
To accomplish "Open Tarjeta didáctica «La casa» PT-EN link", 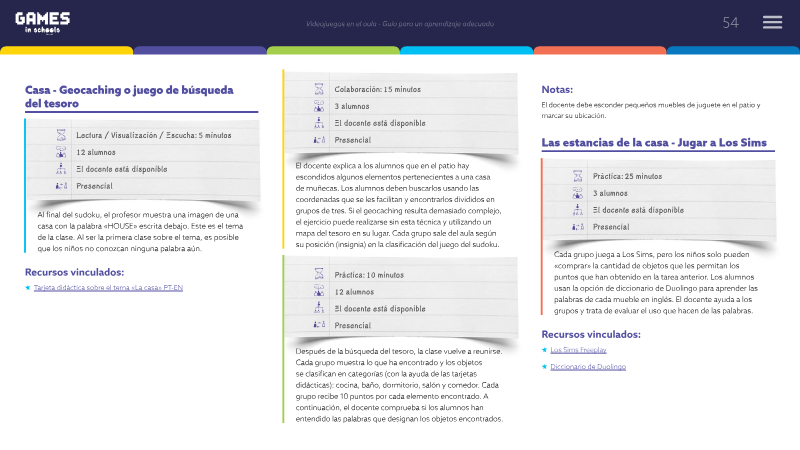I will coord(108,288).
